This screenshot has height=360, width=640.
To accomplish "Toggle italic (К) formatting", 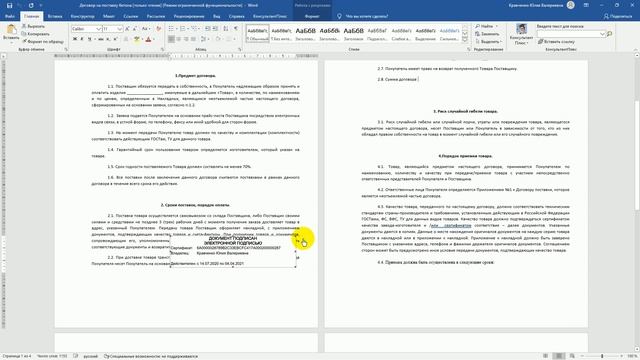I will (x=82, y=39).
